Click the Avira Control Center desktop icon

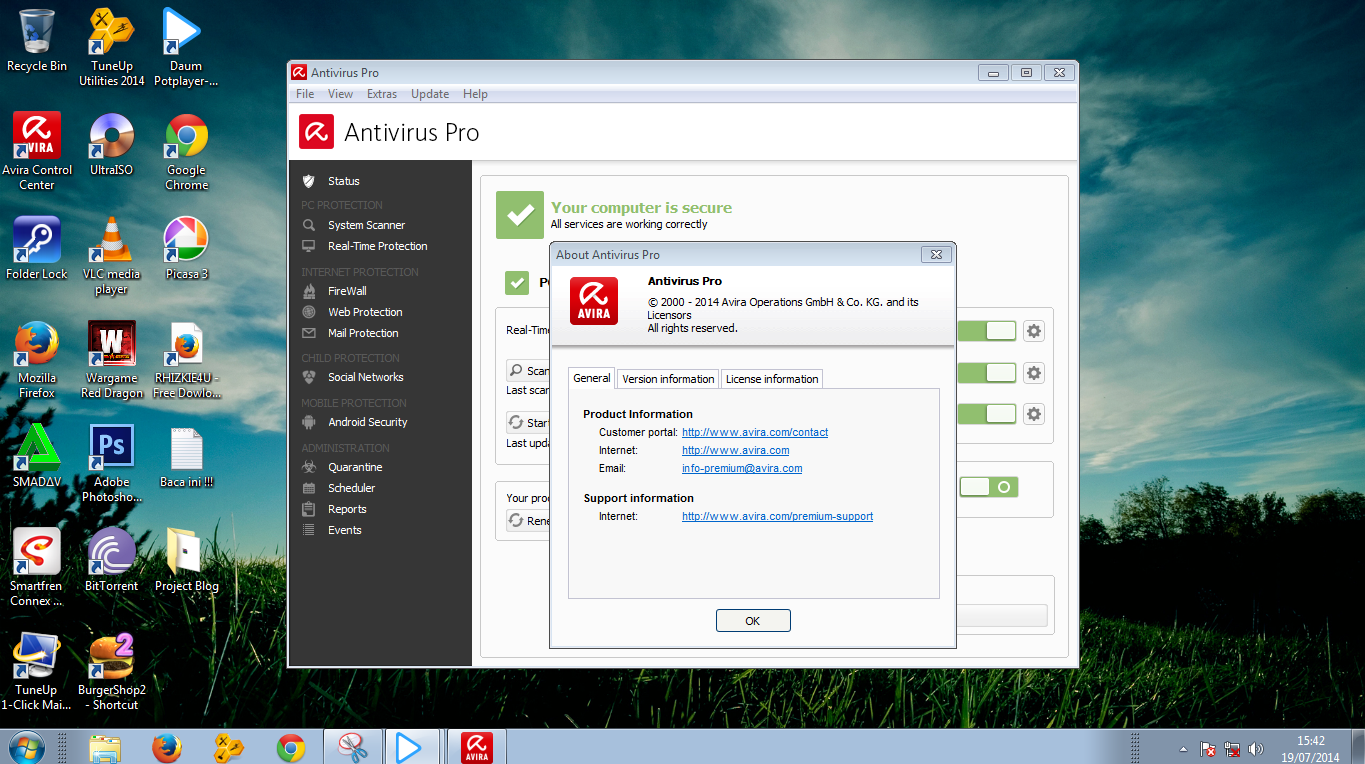tap(37, 150)
